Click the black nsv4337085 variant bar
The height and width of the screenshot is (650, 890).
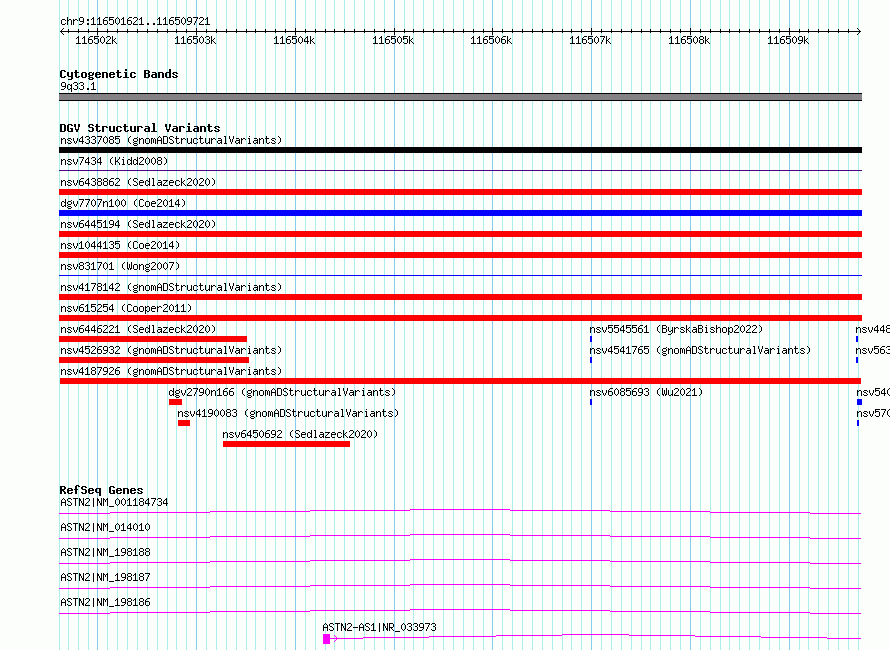tap(460, 150)
